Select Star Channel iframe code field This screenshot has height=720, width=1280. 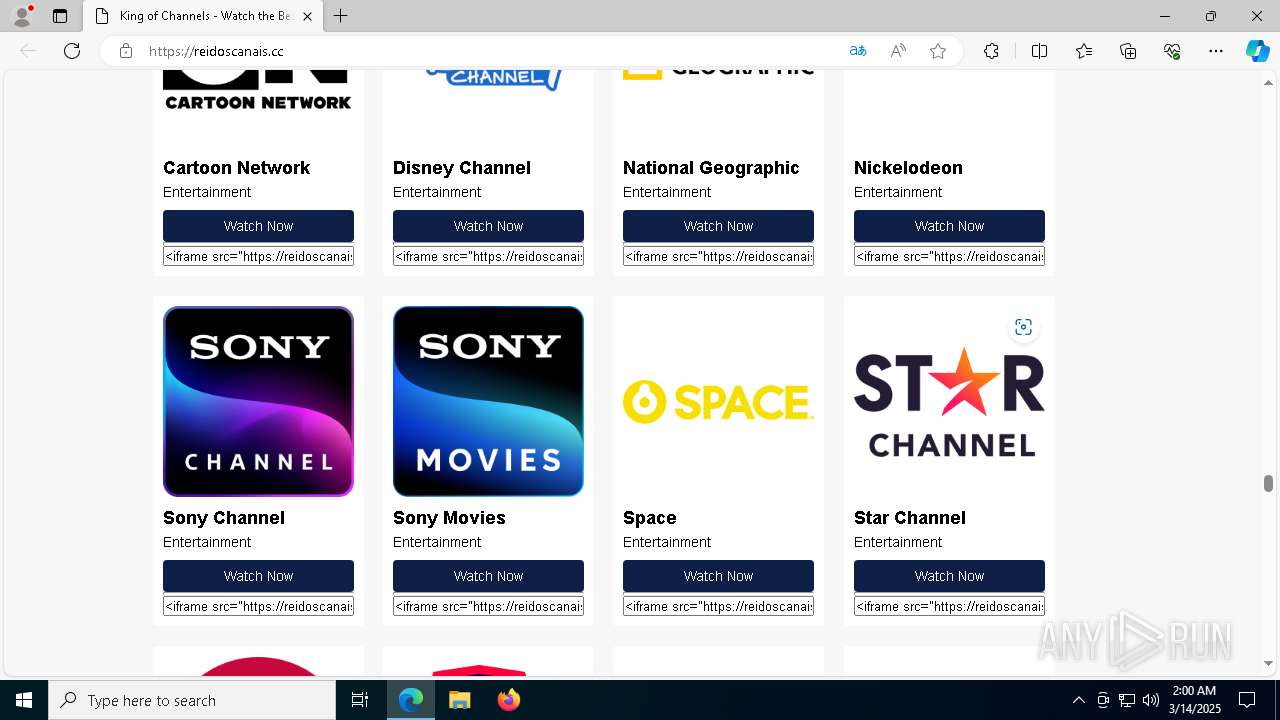(x=949, y=606)
